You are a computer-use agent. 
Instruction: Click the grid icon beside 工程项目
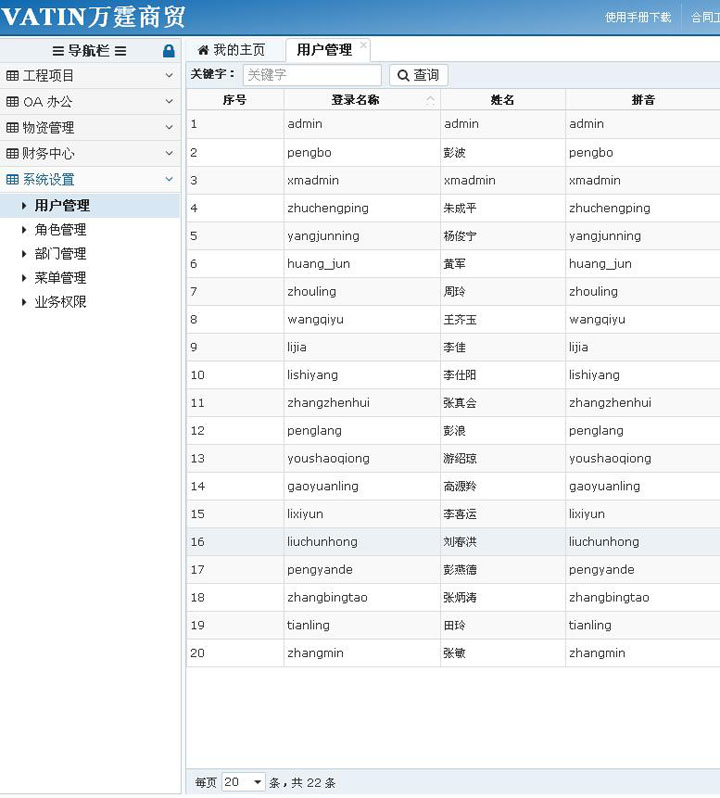point(12,76)
